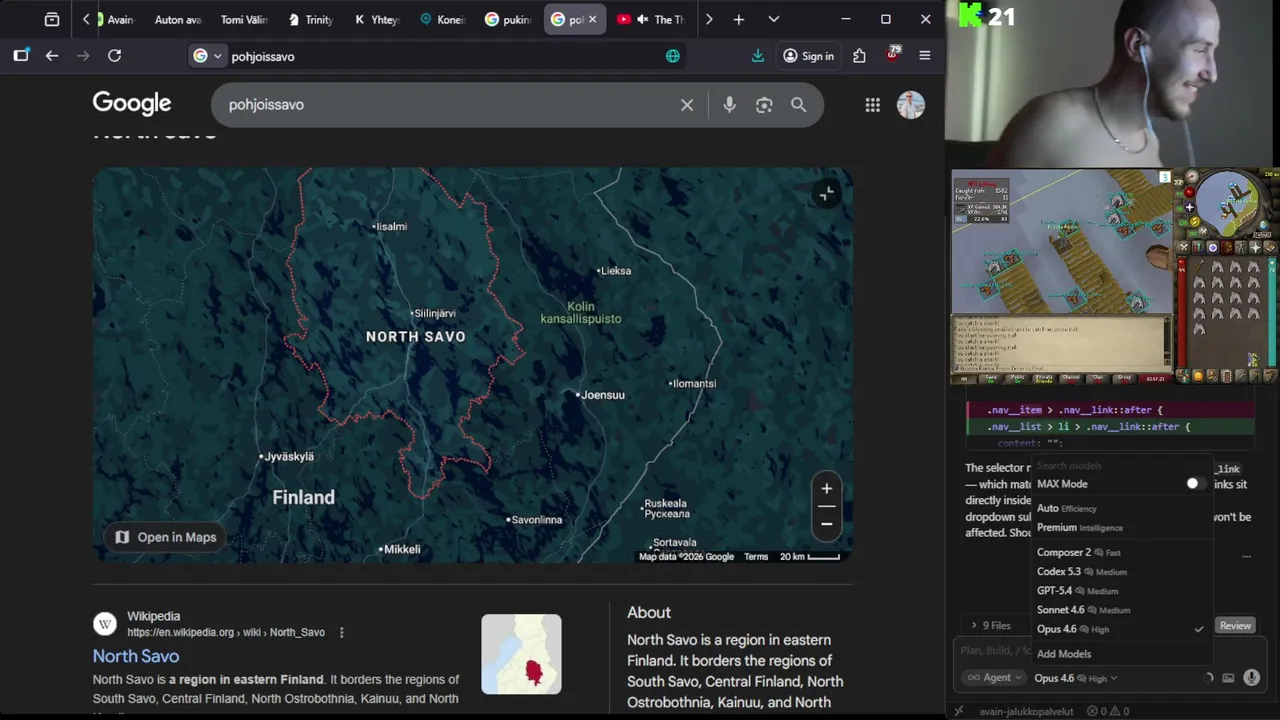Switch to the Konei tab

(x=443, y=19)
